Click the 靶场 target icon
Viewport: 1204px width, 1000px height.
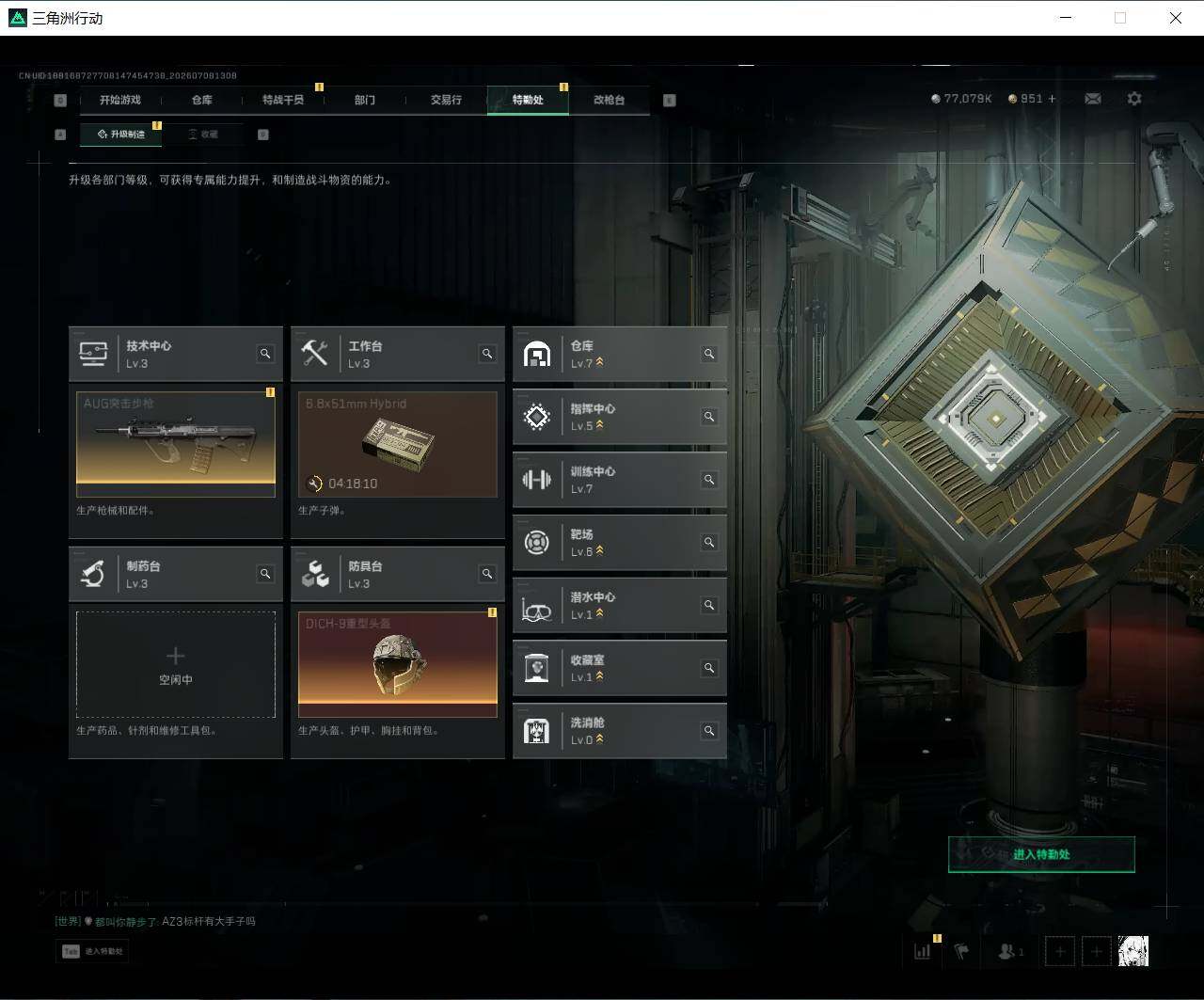click(536, 543)
